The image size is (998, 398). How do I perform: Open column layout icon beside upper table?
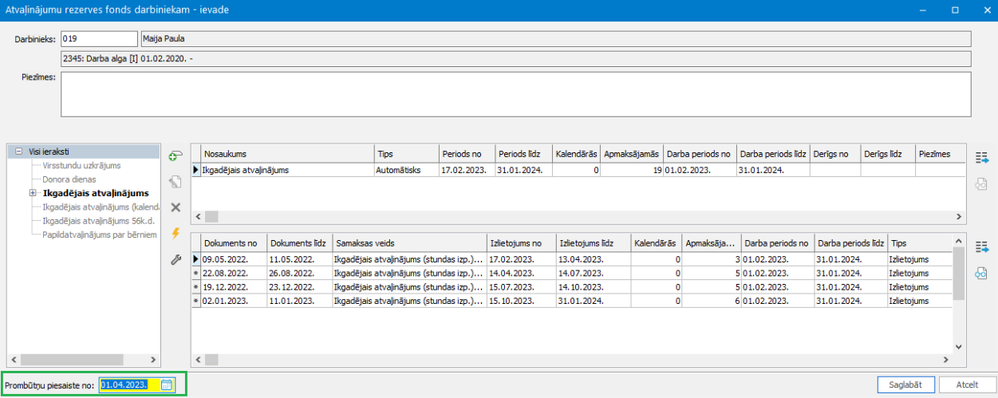(981, 157)
